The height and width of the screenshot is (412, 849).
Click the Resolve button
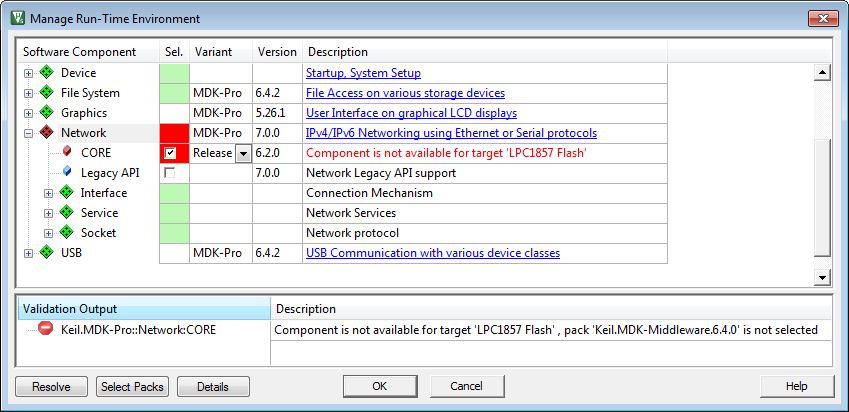[x=51, y=387]
